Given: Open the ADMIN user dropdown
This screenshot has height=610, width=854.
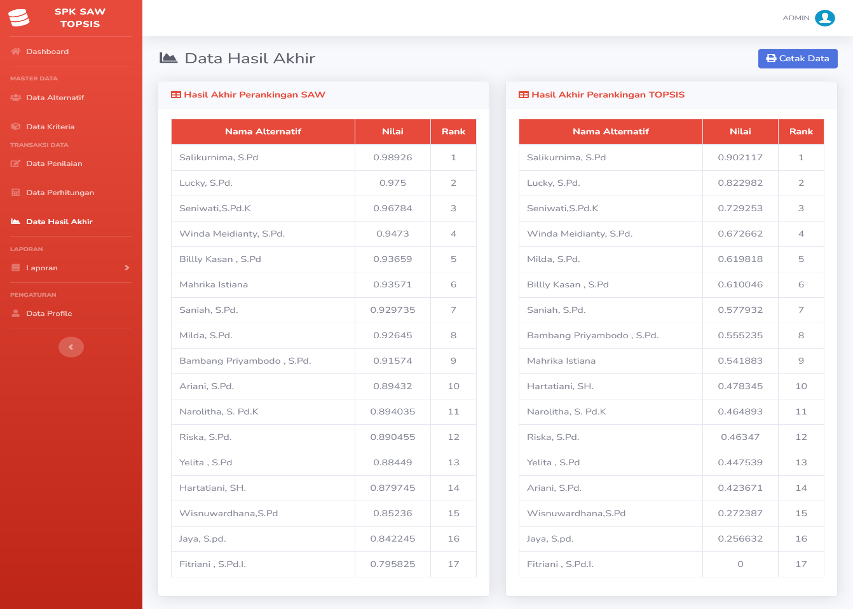Looking at the screenshot, I should pos(808,18).
